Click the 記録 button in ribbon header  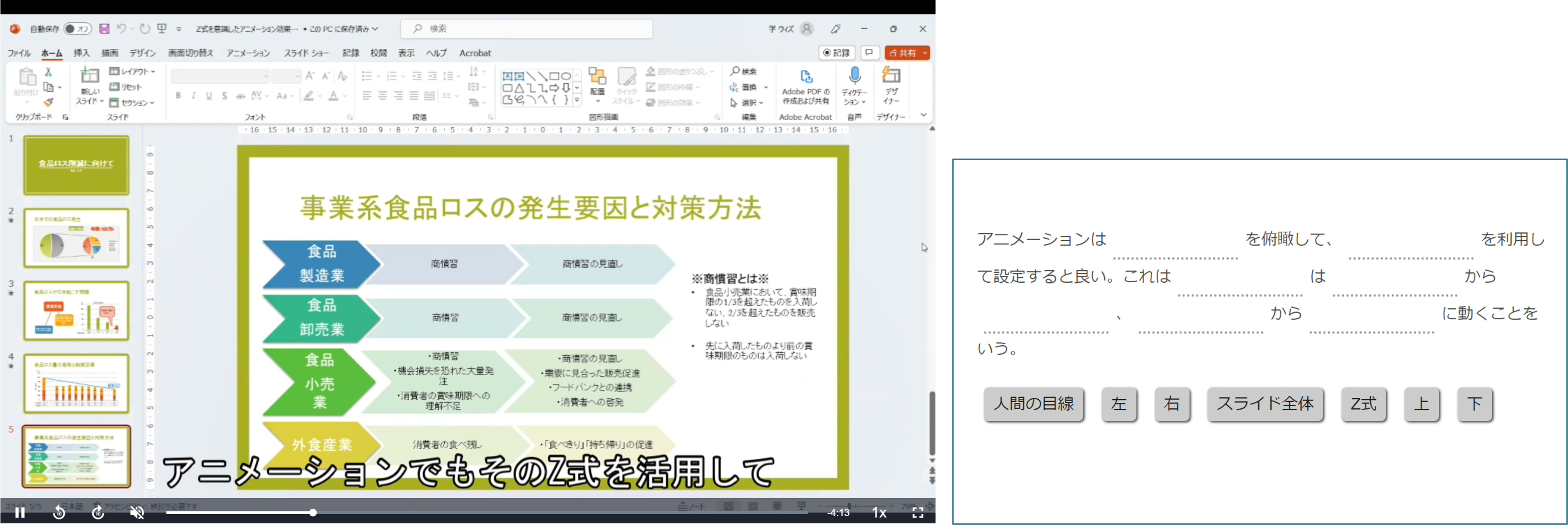tap(836, 53)
